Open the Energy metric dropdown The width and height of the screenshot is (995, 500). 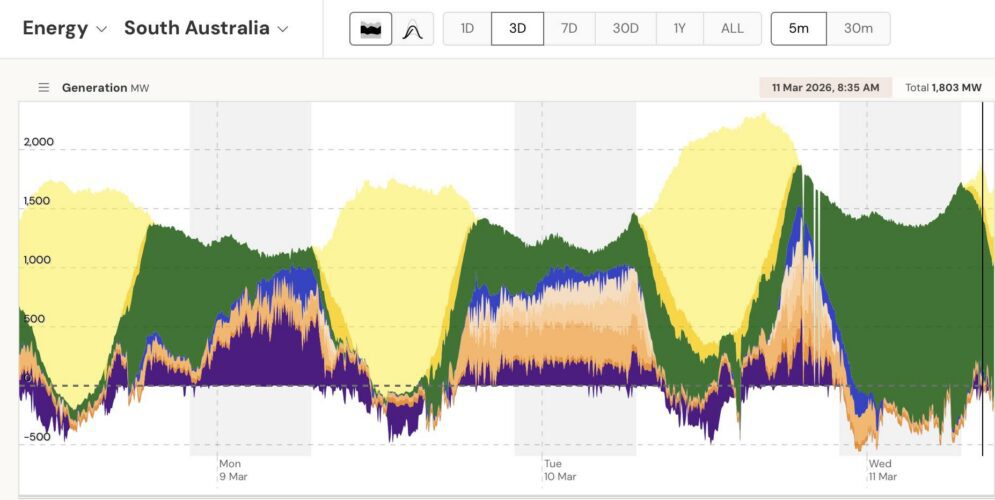[64, 28]
